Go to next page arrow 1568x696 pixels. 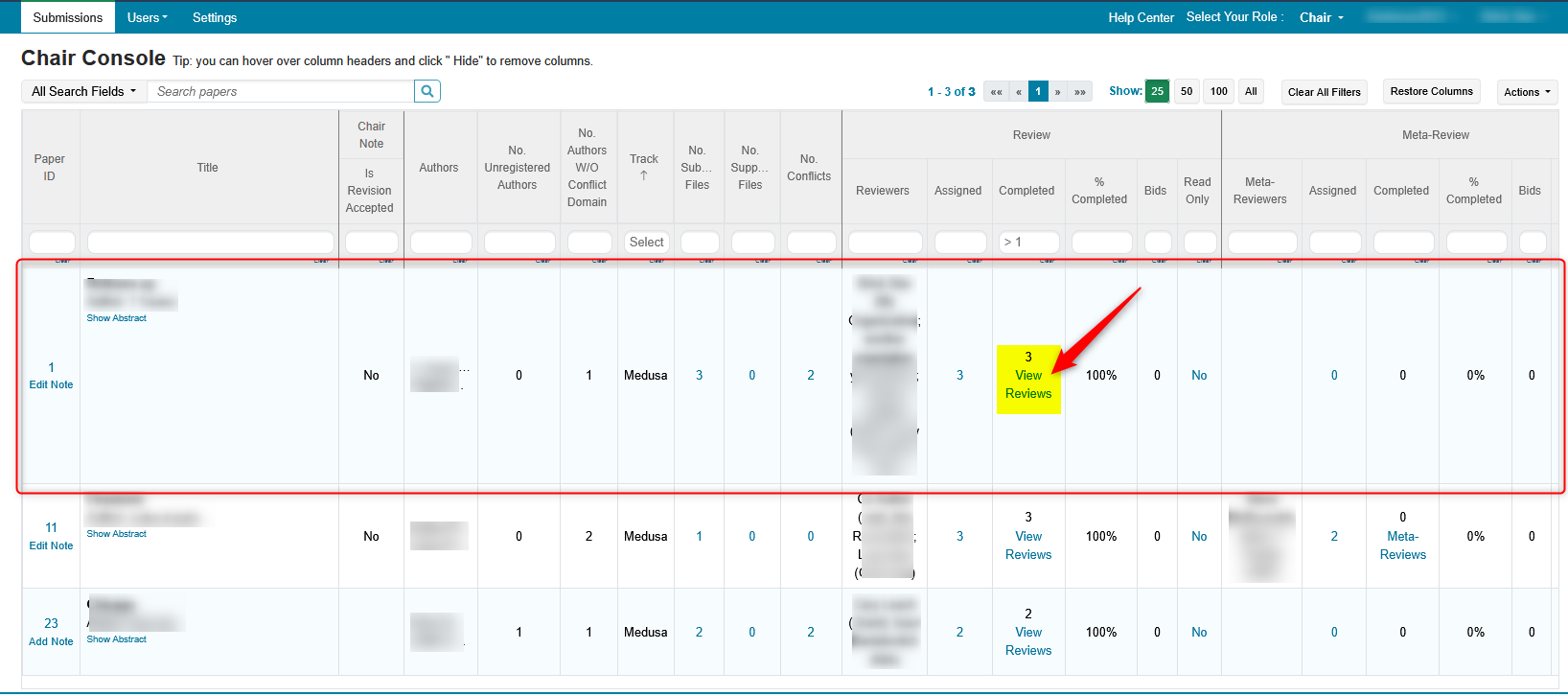tap(1058, 92)
